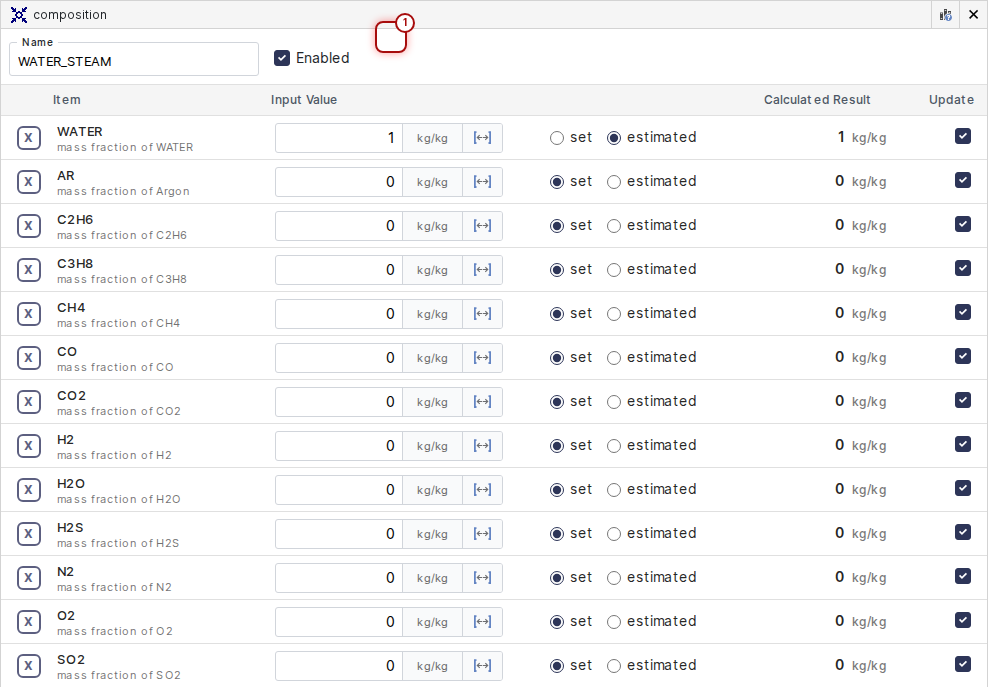The image size is (988, 687).
Task: Click the H2O input value field
Action: click(x=339, y=490)
